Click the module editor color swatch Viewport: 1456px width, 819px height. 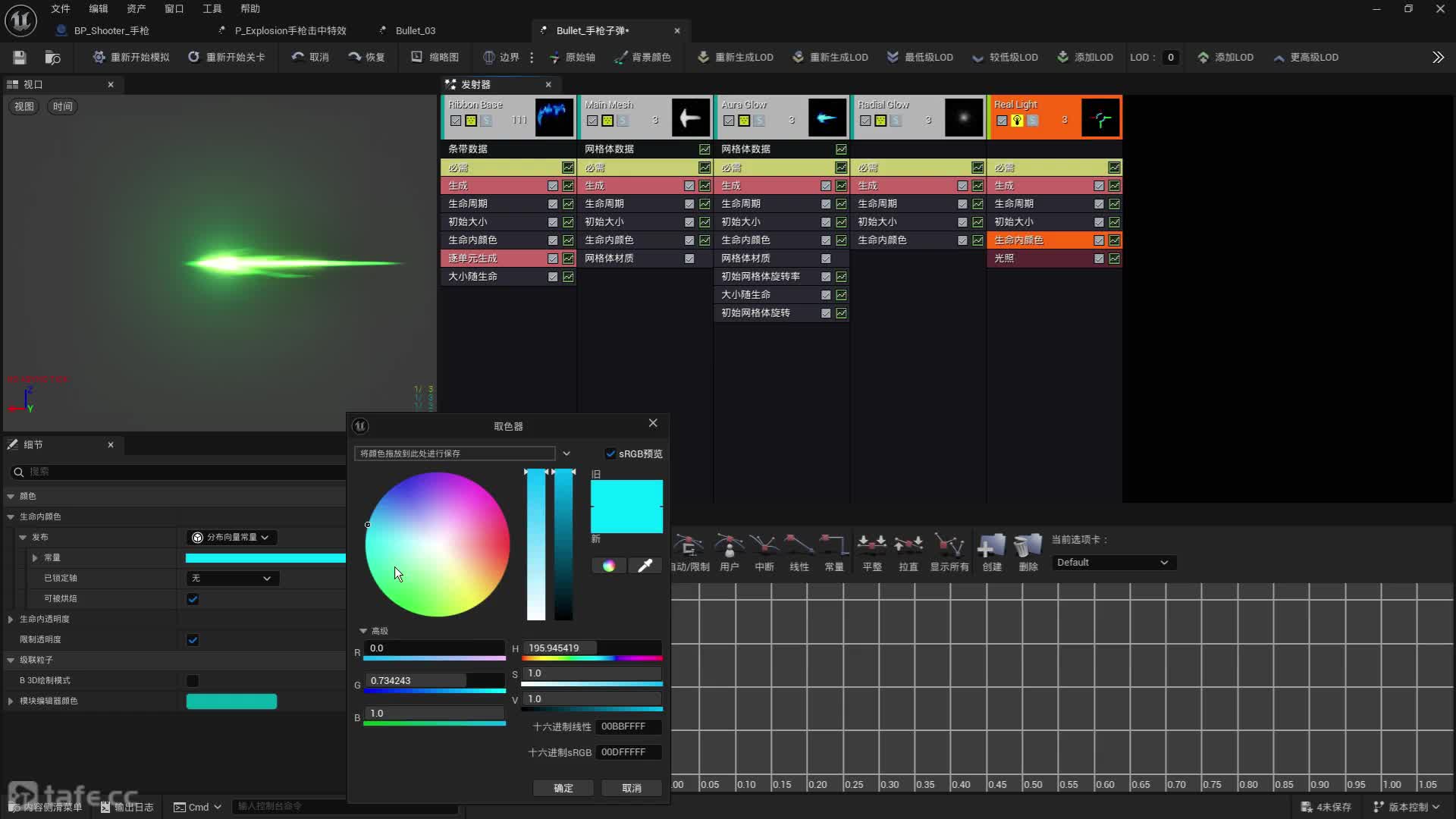[x=231, y=701]
